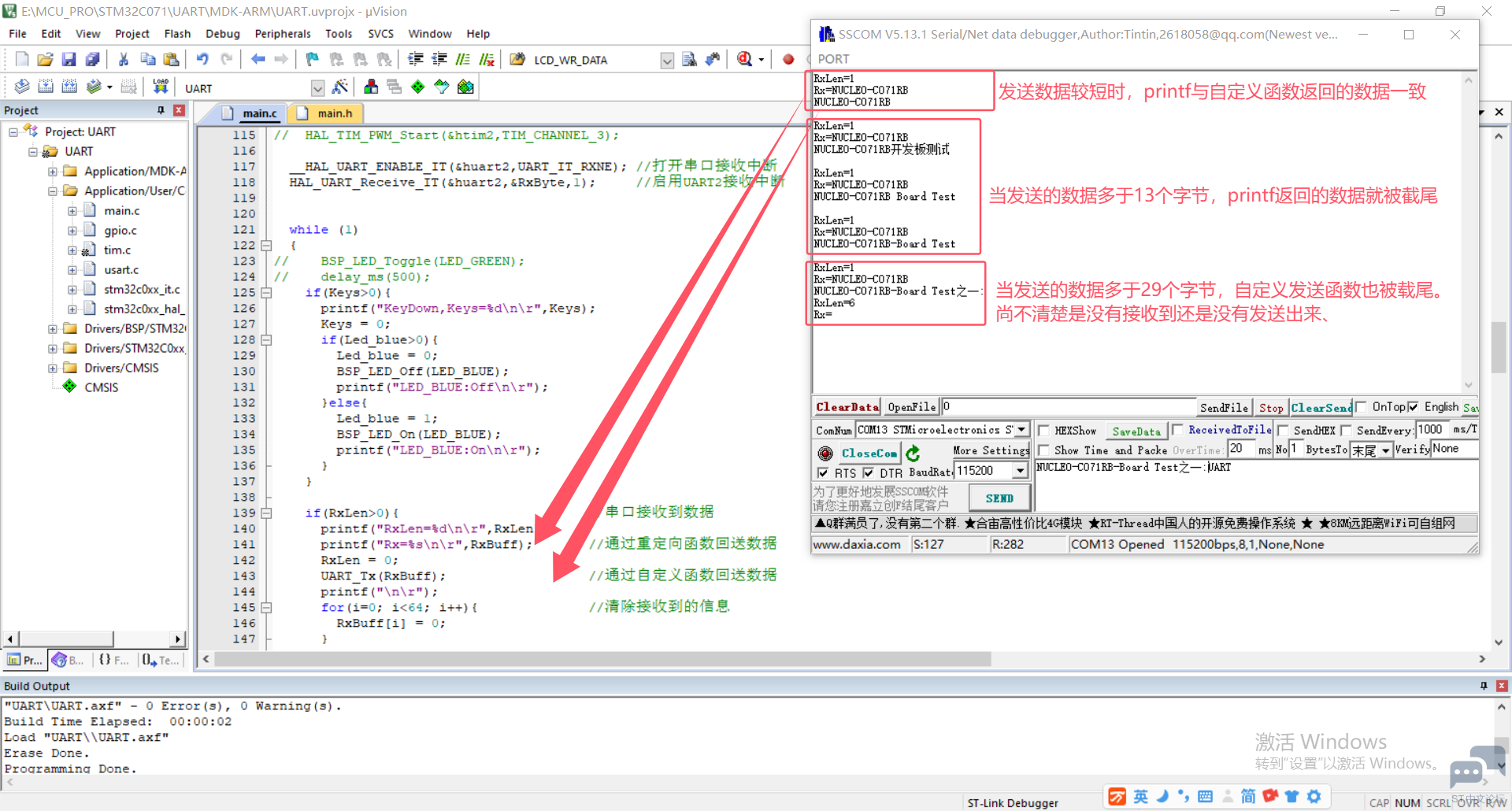Click the SSCOM receive area vertical scrollbar
The width and height of the screenshot is (1512, 811).
pyautogui.click(x=1468, y=232)
